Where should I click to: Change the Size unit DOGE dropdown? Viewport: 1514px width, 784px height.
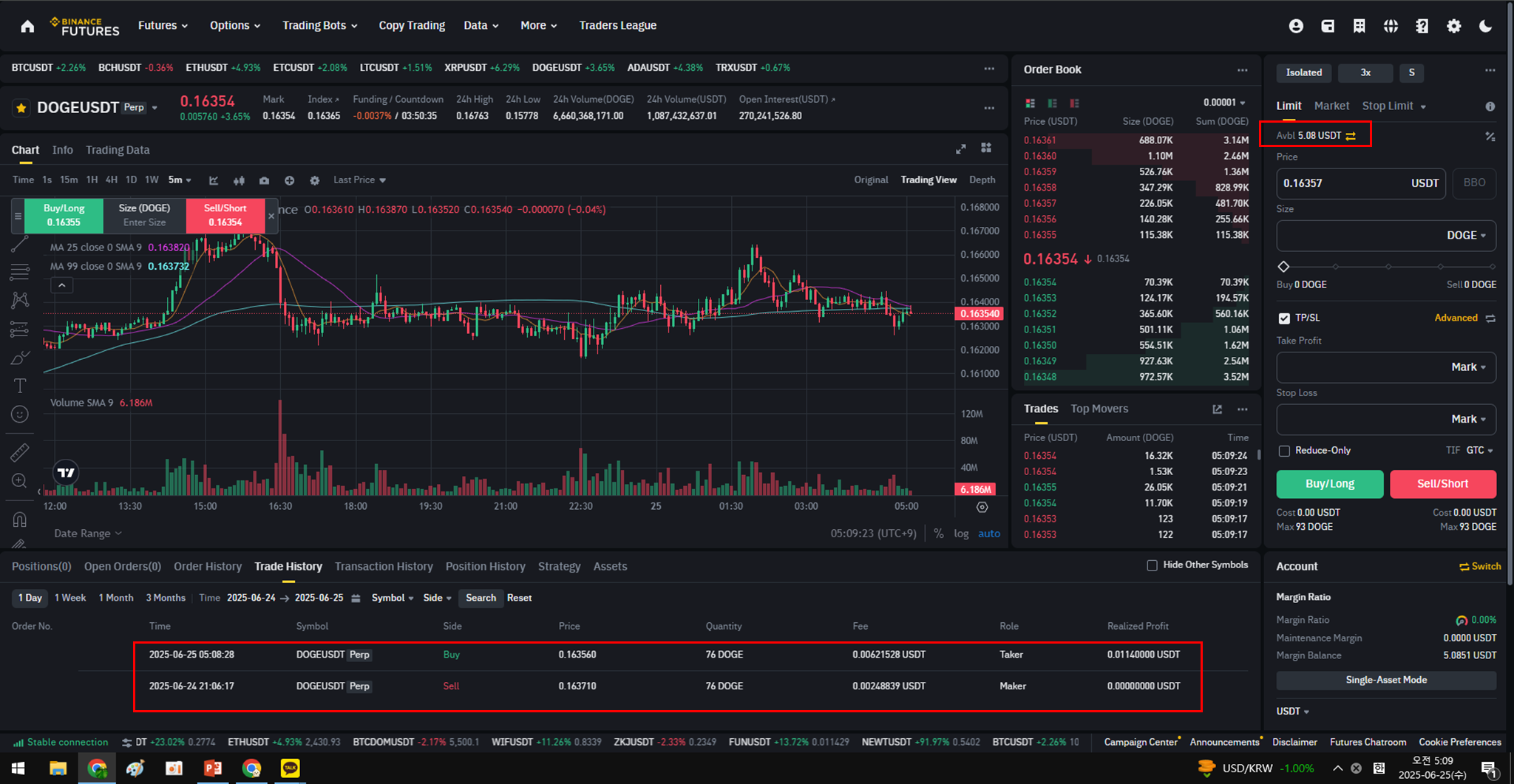(x=1466, y=236)
